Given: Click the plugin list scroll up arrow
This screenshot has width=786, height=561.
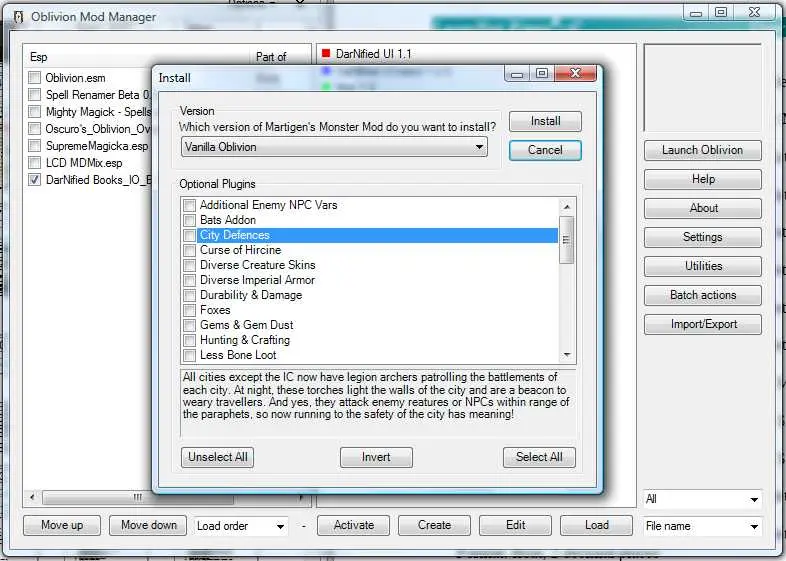Looking at the screenshot, I should pyautogui.click(x=566, y=207).
